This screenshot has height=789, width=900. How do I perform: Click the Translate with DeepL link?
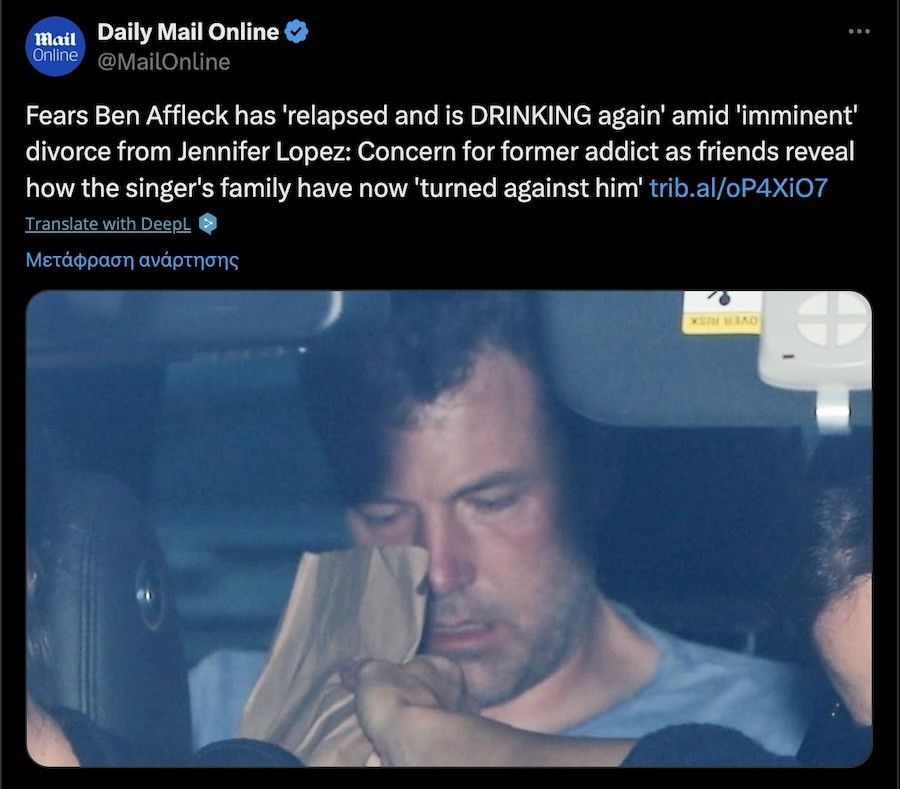[x=108, y=224]
